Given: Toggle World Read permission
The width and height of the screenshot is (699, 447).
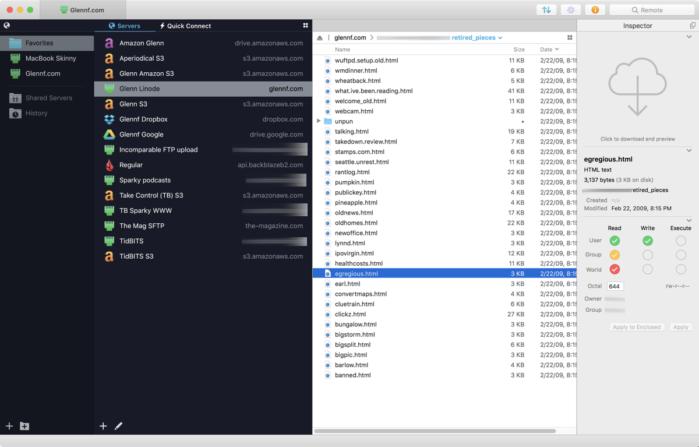Looking at the screenshot, I should tap(615, 269).
